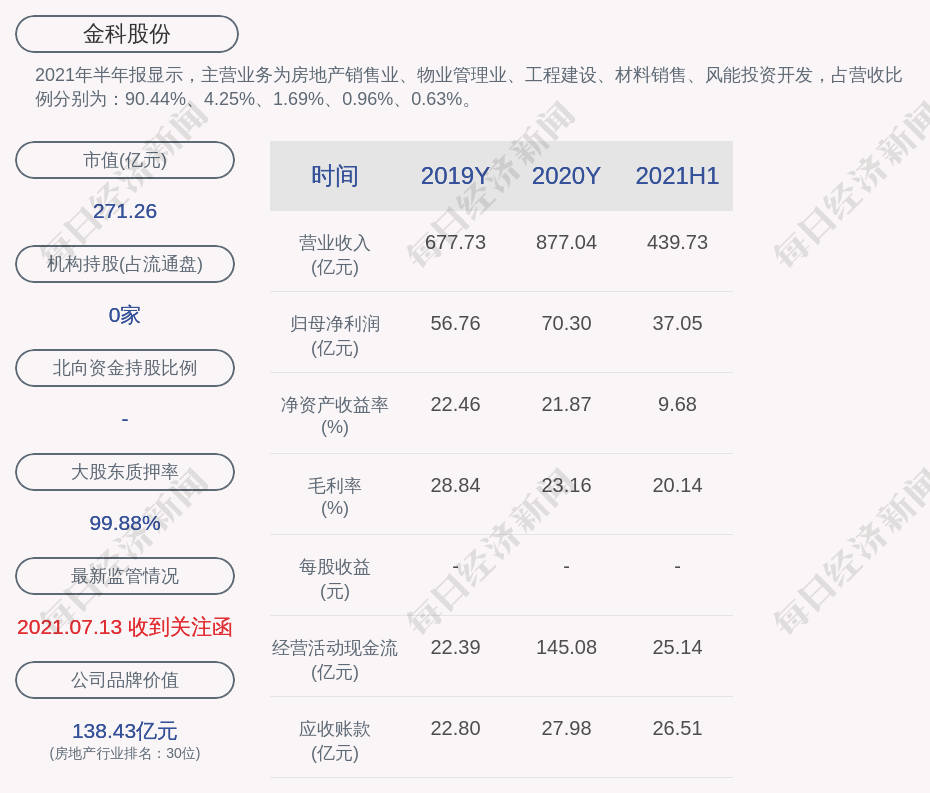
Task: Click the 时间 table header
Action: tap(335, 176)
